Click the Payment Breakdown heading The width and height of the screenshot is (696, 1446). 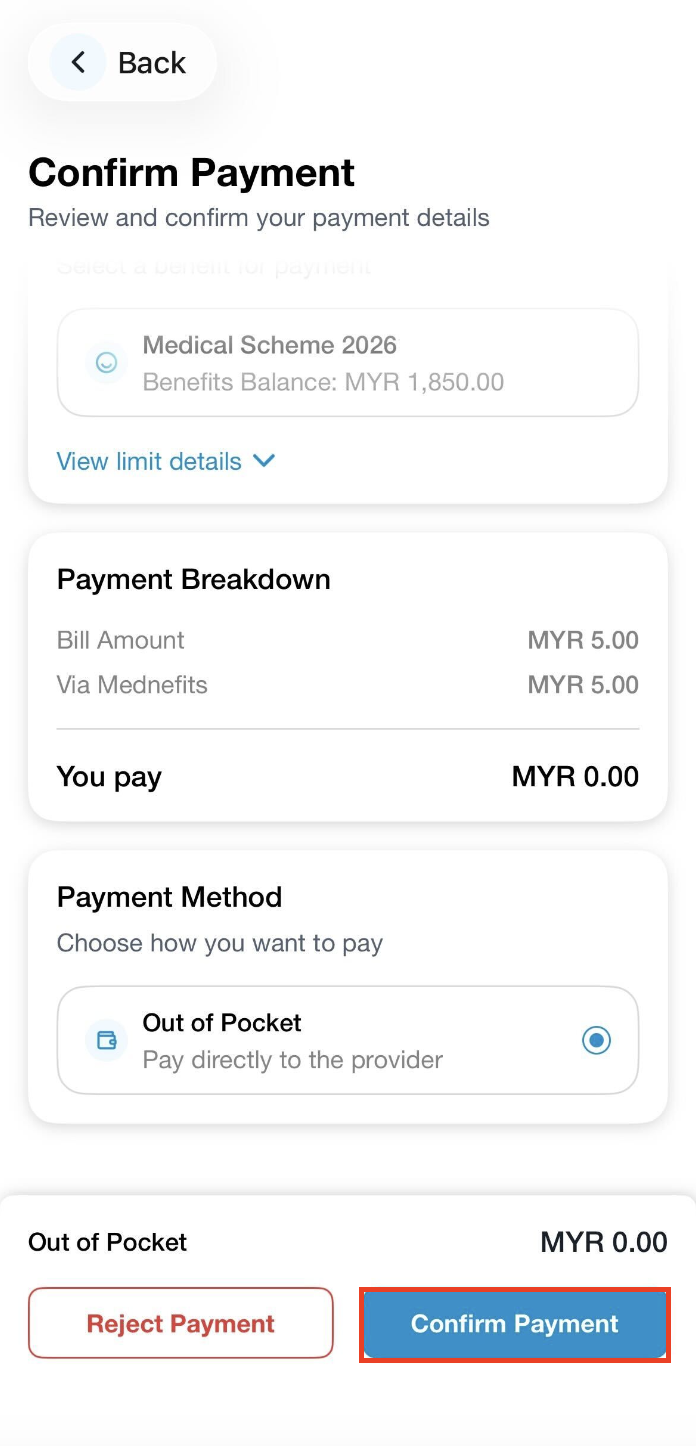pos(193,579)
